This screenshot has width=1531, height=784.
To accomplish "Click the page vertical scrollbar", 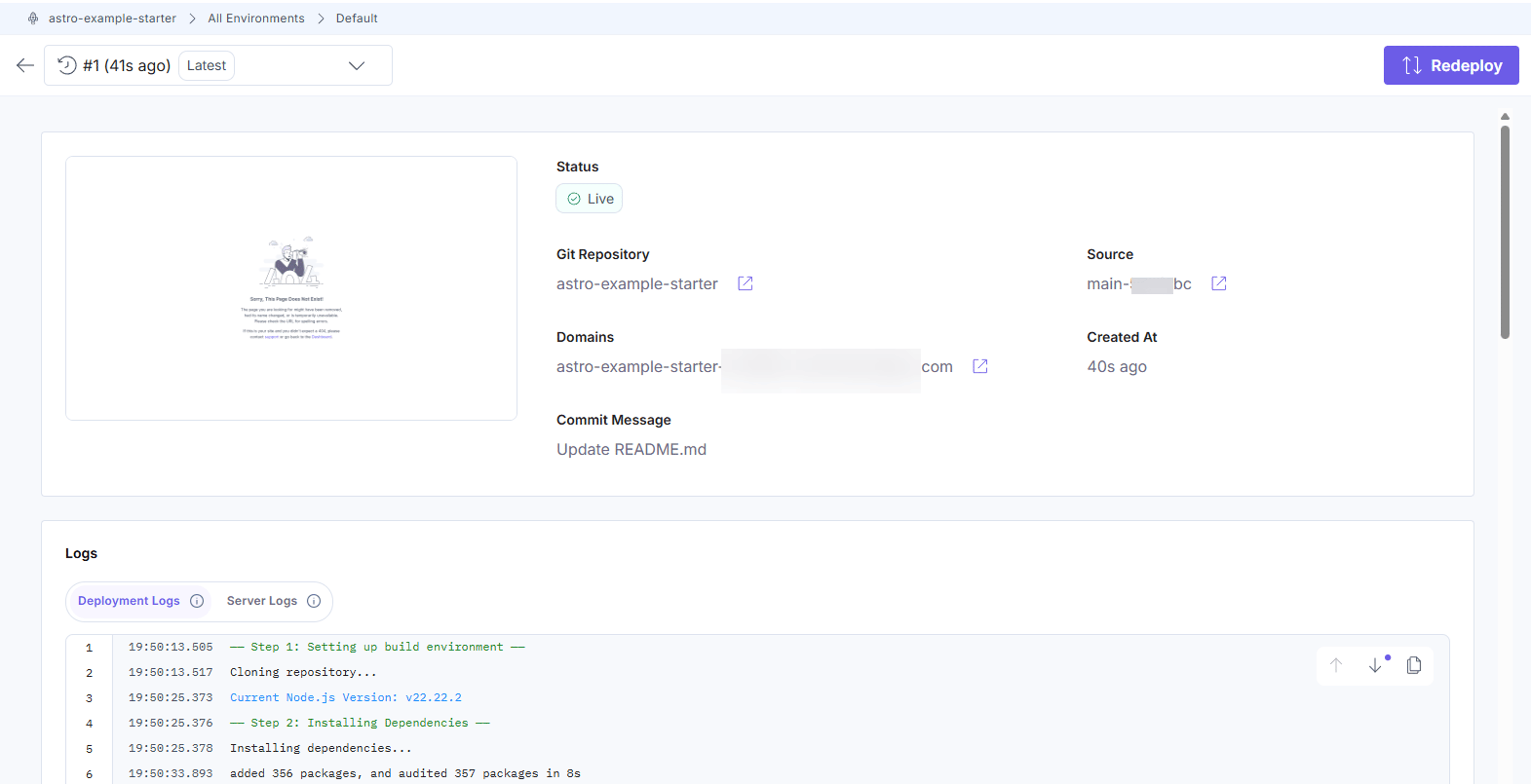I will click(x=1505, y=232).
